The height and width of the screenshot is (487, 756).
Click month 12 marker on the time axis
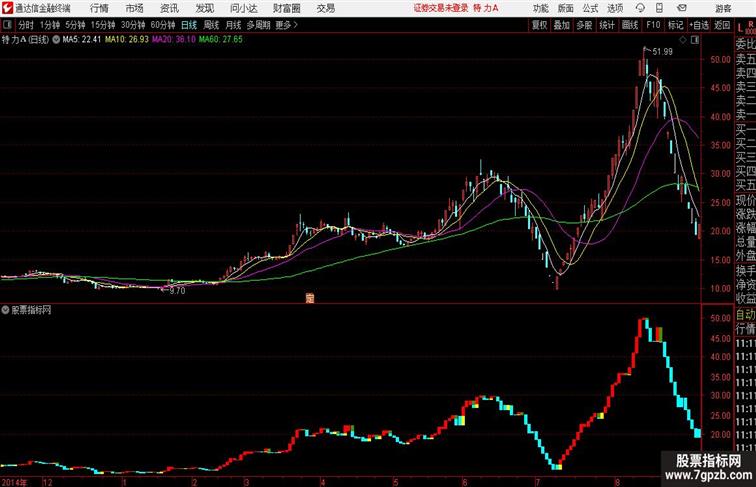coord(47,482)
